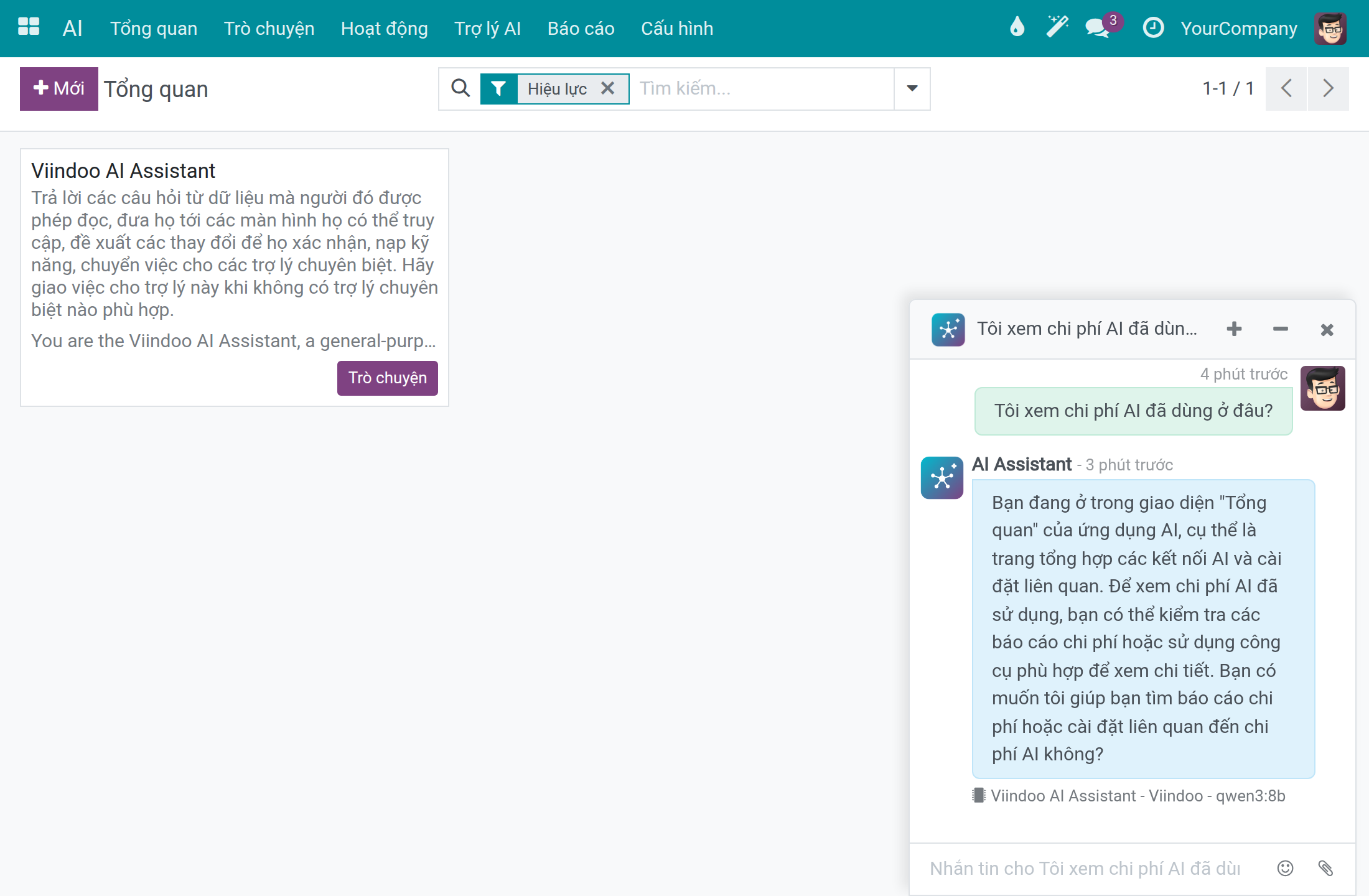Open the Cấu hình menu

(x=677, y=29)
